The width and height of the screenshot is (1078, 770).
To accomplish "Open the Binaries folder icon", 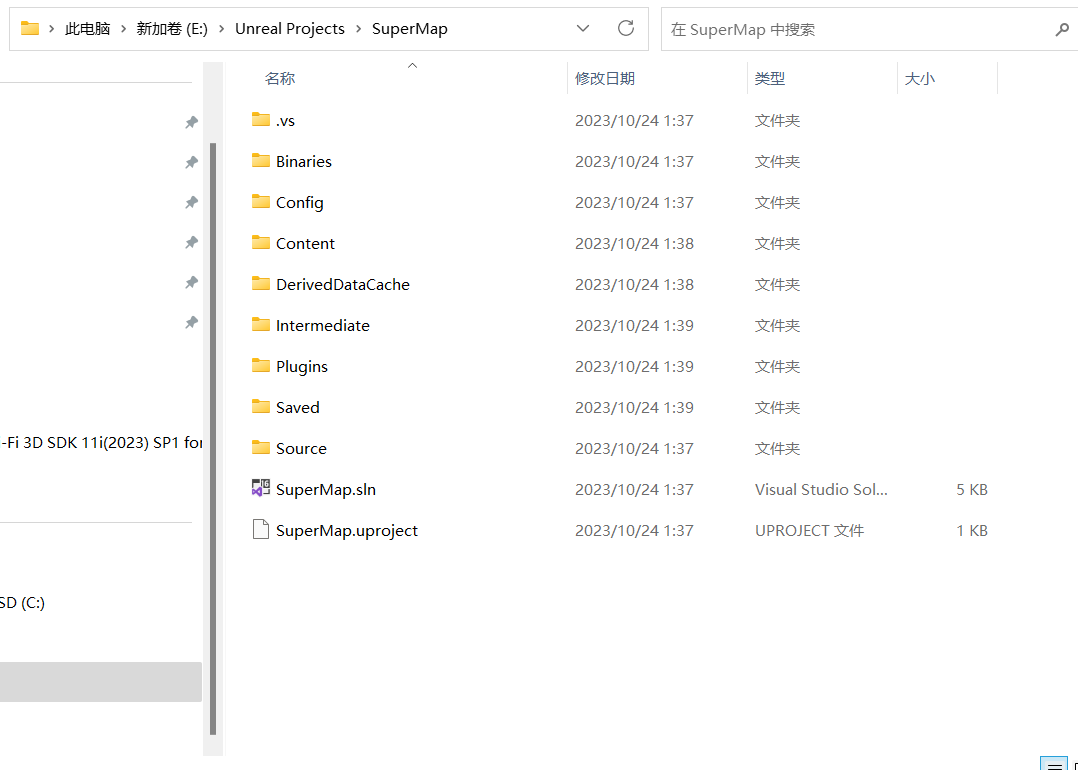I will [261, 161].
